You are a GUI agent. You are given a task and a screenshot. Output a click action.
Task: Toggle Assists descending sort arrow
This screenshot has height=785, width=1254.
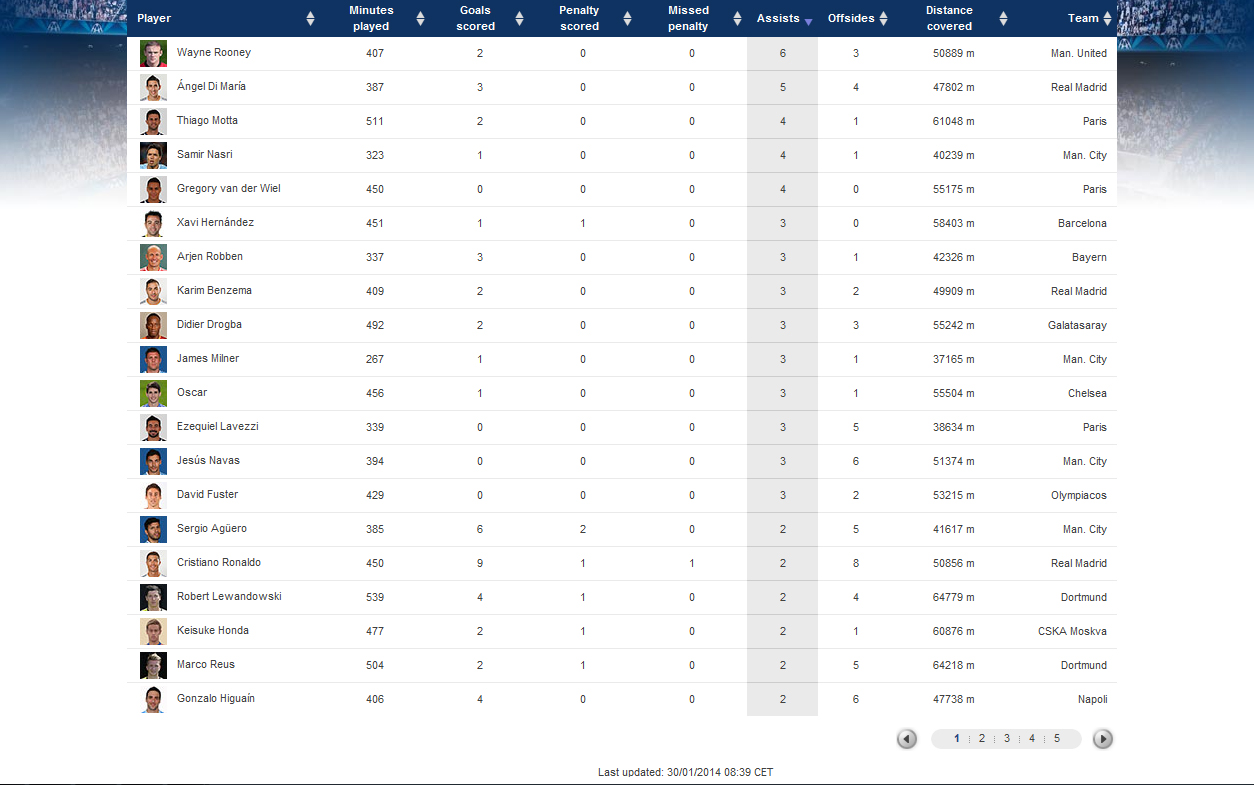point(808,21)
